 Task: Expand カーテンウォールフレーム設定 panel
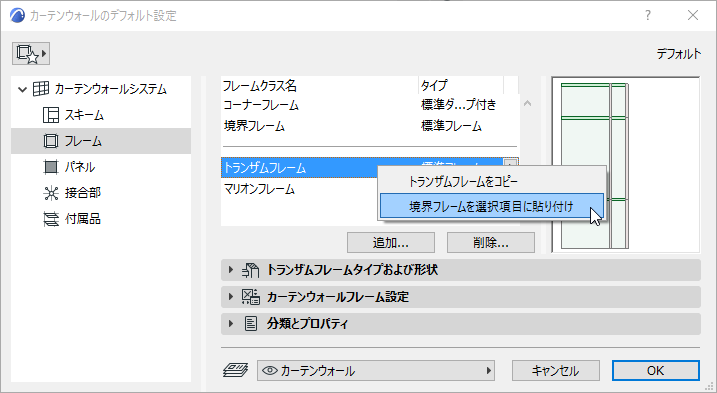pos(231,297)
